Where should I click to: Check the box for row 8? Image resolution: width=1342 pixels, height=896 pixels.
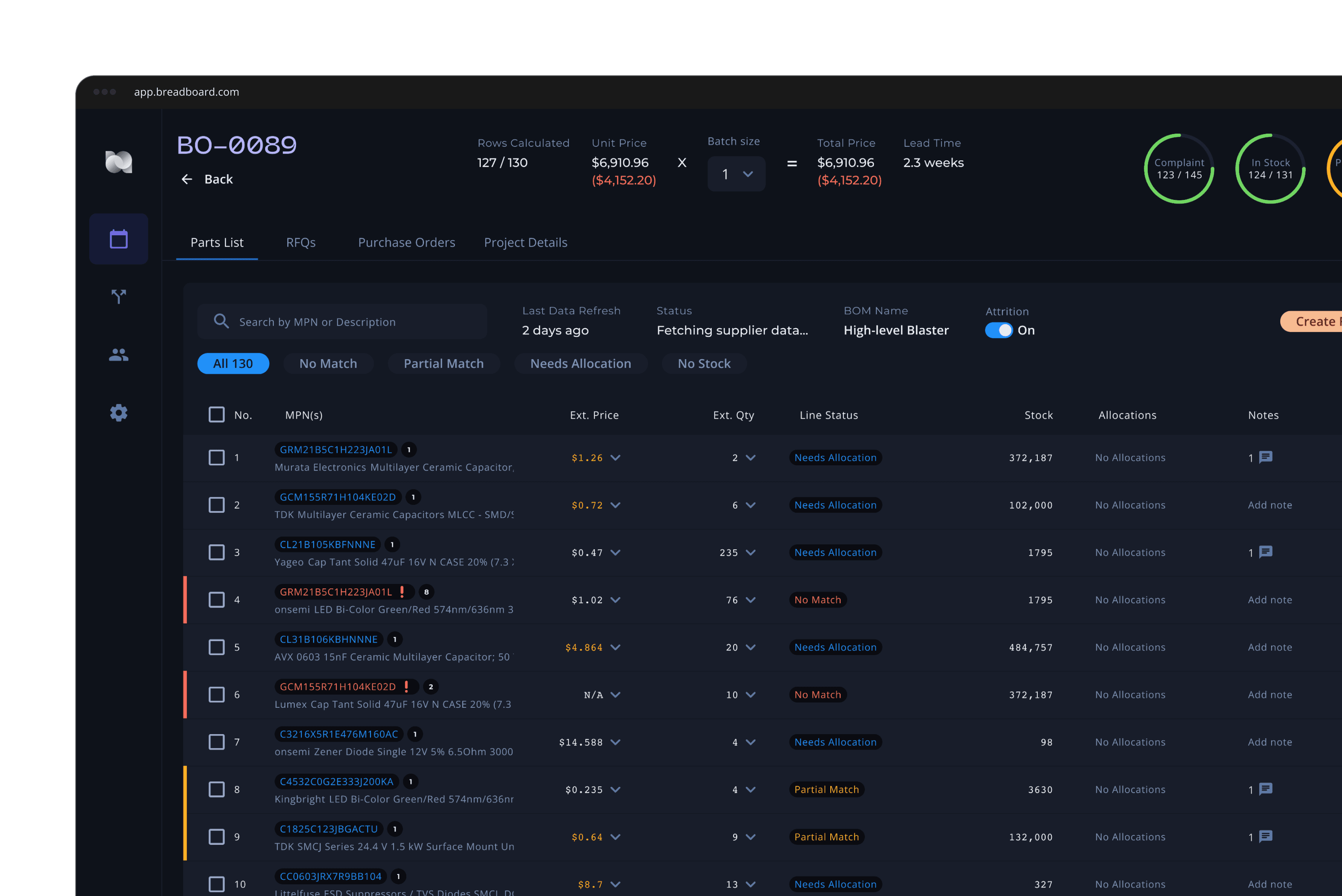tap(217, 789)
